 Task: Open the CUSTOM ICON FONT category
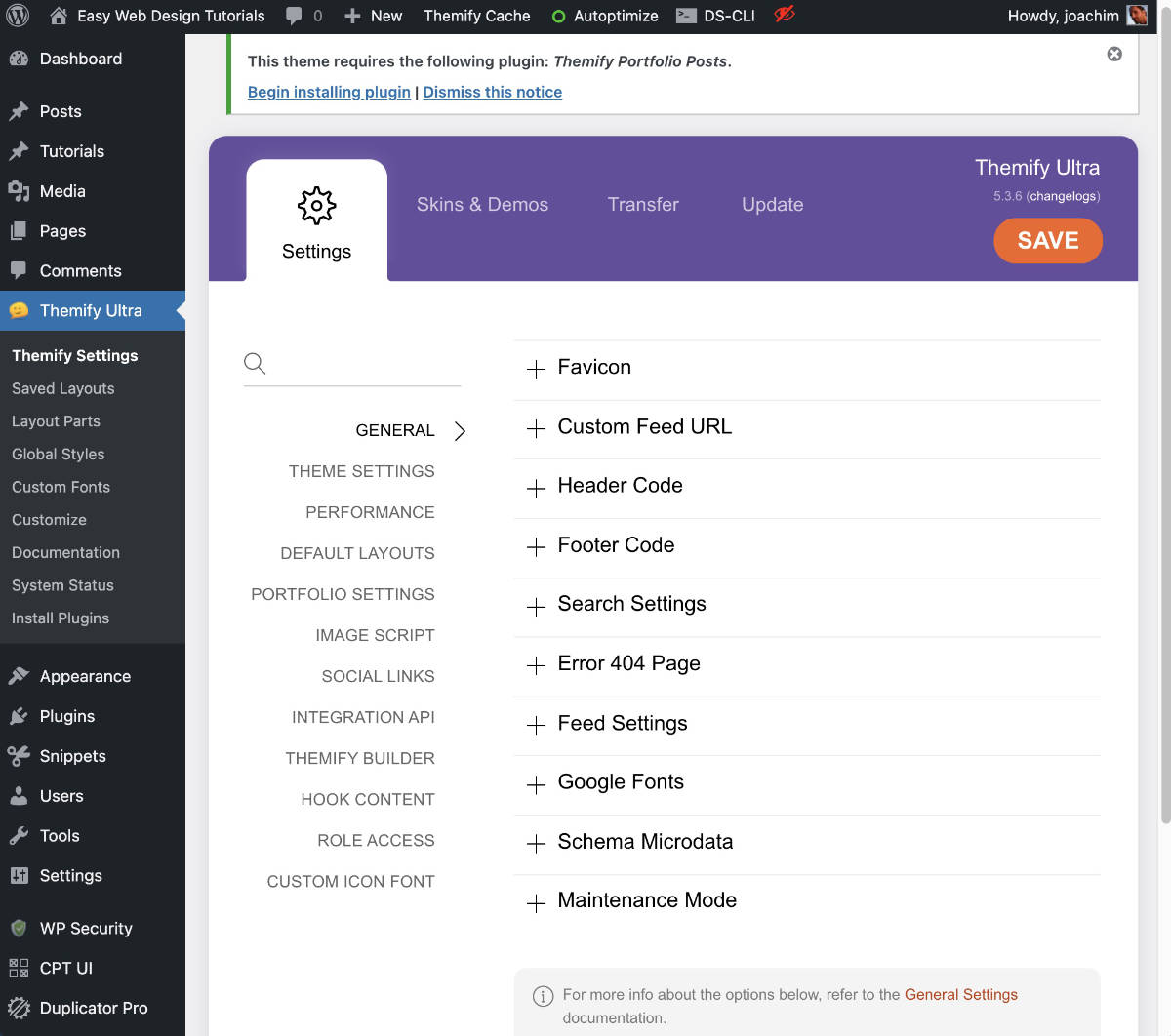(350, 881)
